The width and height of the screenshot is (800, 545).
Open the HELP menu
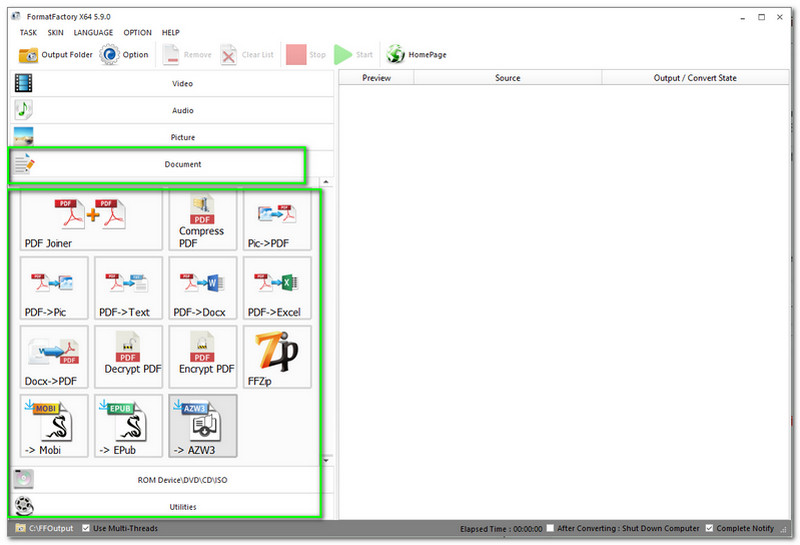point(171,33)
